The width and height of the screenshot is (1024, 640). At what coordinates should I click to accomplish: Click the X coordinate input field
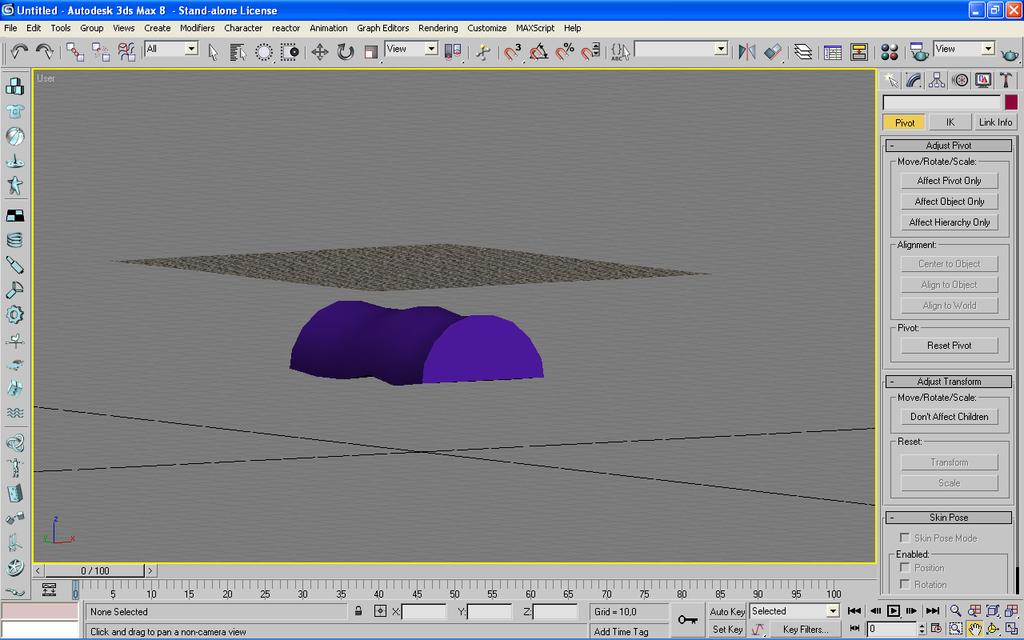tap(424, 612)
